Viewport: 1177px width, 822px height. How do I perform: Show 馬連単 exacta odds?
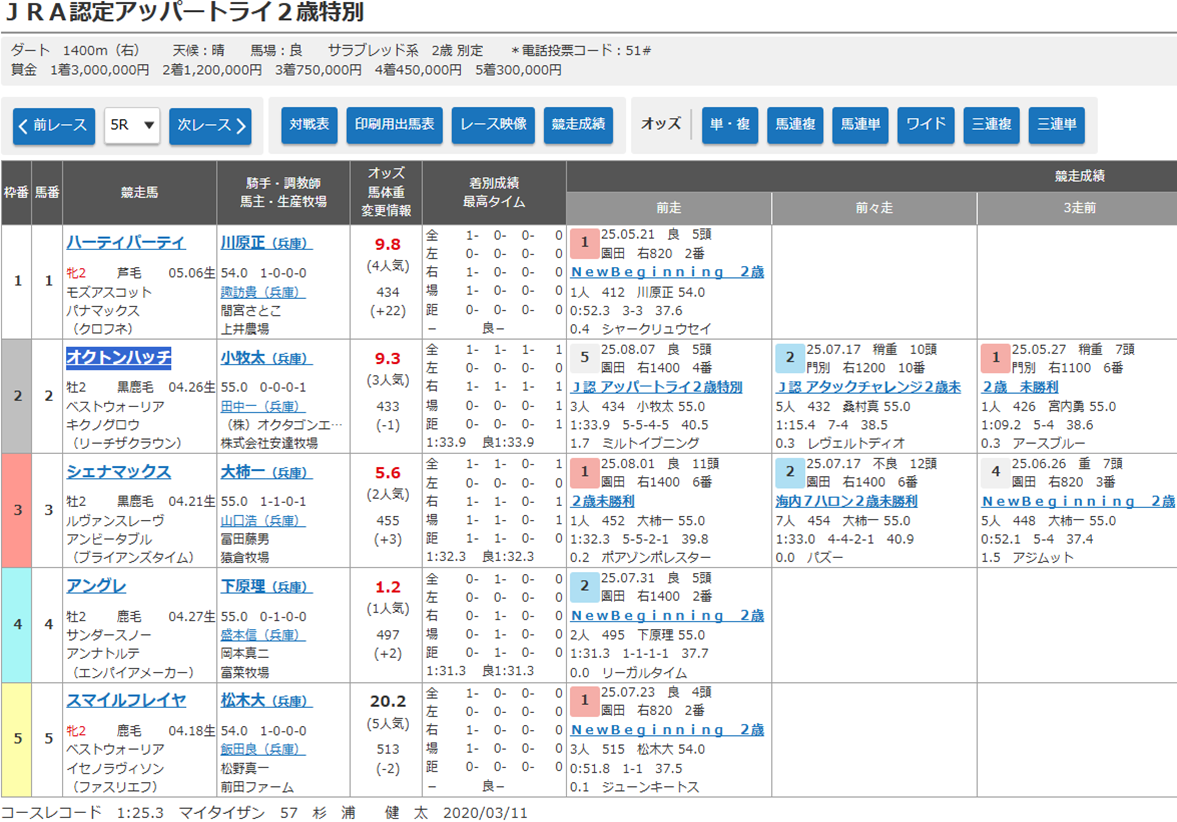click(860, 125)
